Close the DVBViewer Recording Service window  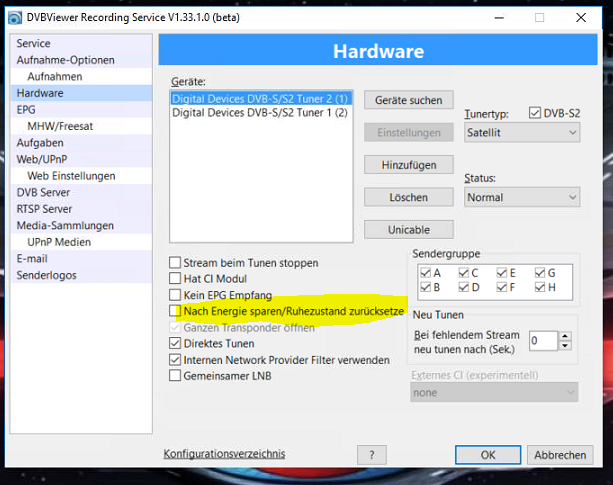point(581,18)
